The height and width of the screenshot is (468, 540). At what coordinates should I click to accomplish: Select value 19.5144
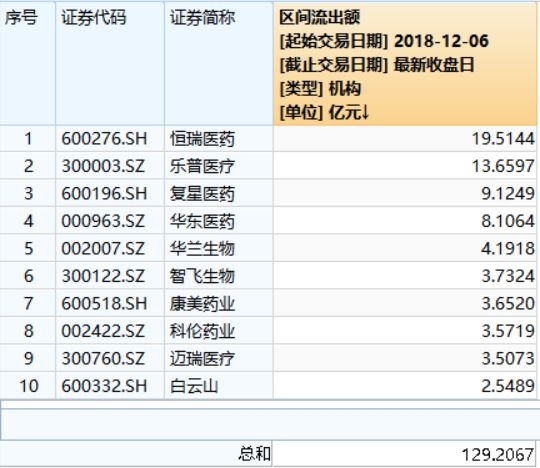(503, 139)
